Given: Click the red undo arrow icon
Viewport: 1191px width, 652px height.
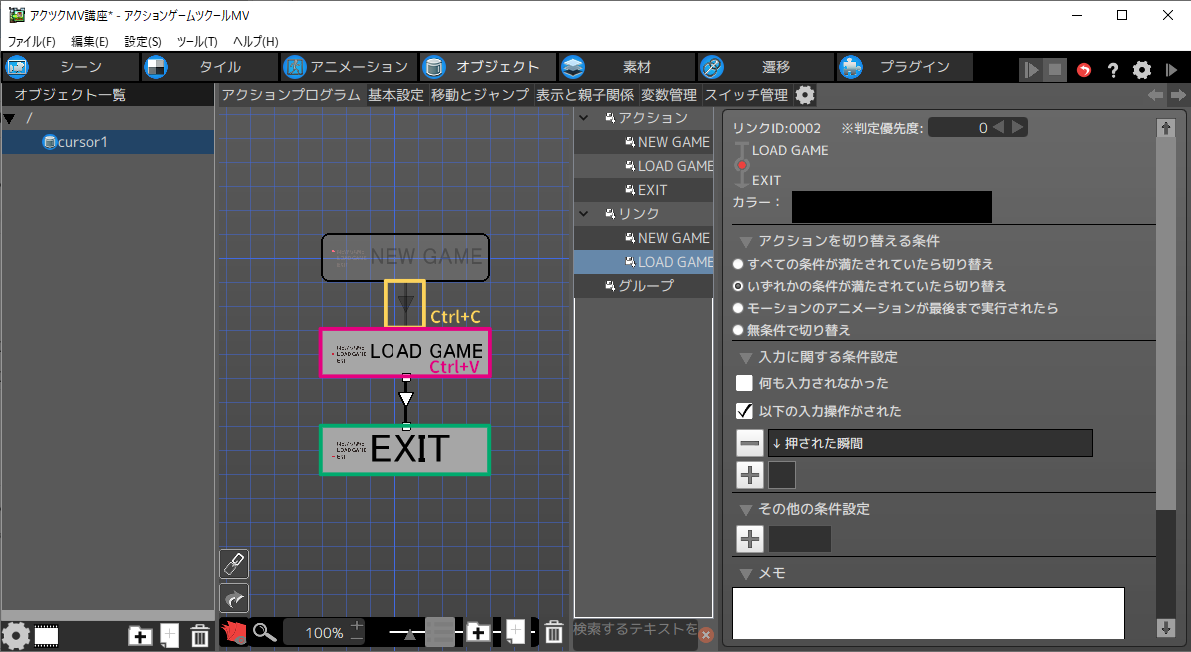Looking at the screenshot, I should (1084, 70).
